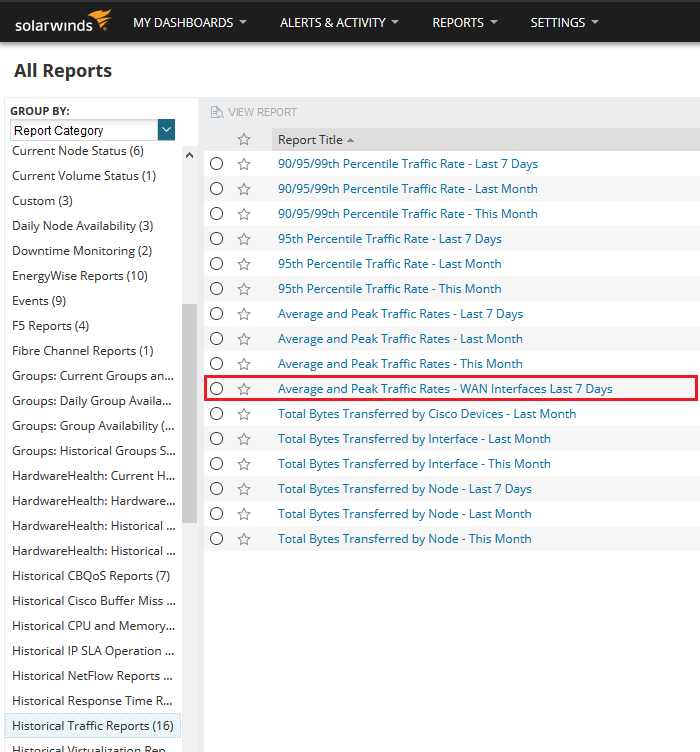Star the Average and Peak Traffic Rates - This Month report
Screen dimensions: 700x752
point(244,364)
